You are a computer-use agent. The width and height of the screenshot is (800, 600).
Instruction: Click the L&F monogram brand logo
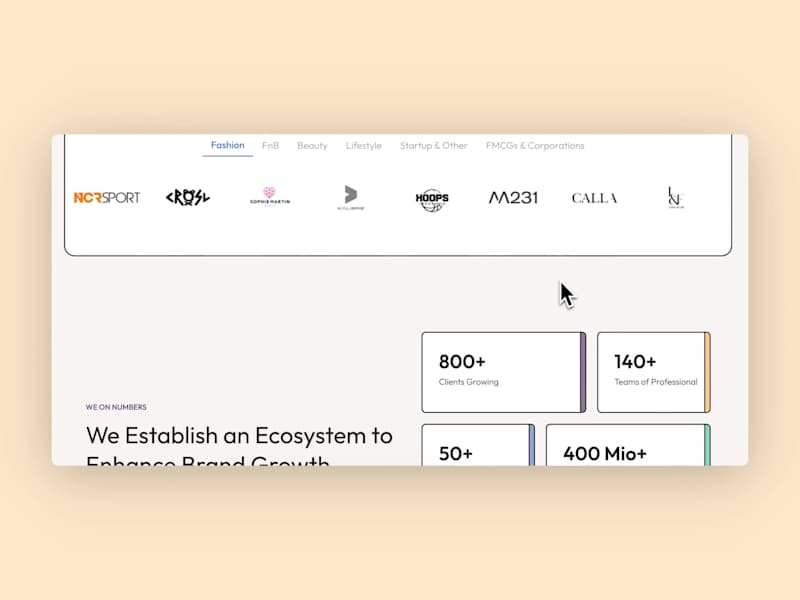pos(676,197)
